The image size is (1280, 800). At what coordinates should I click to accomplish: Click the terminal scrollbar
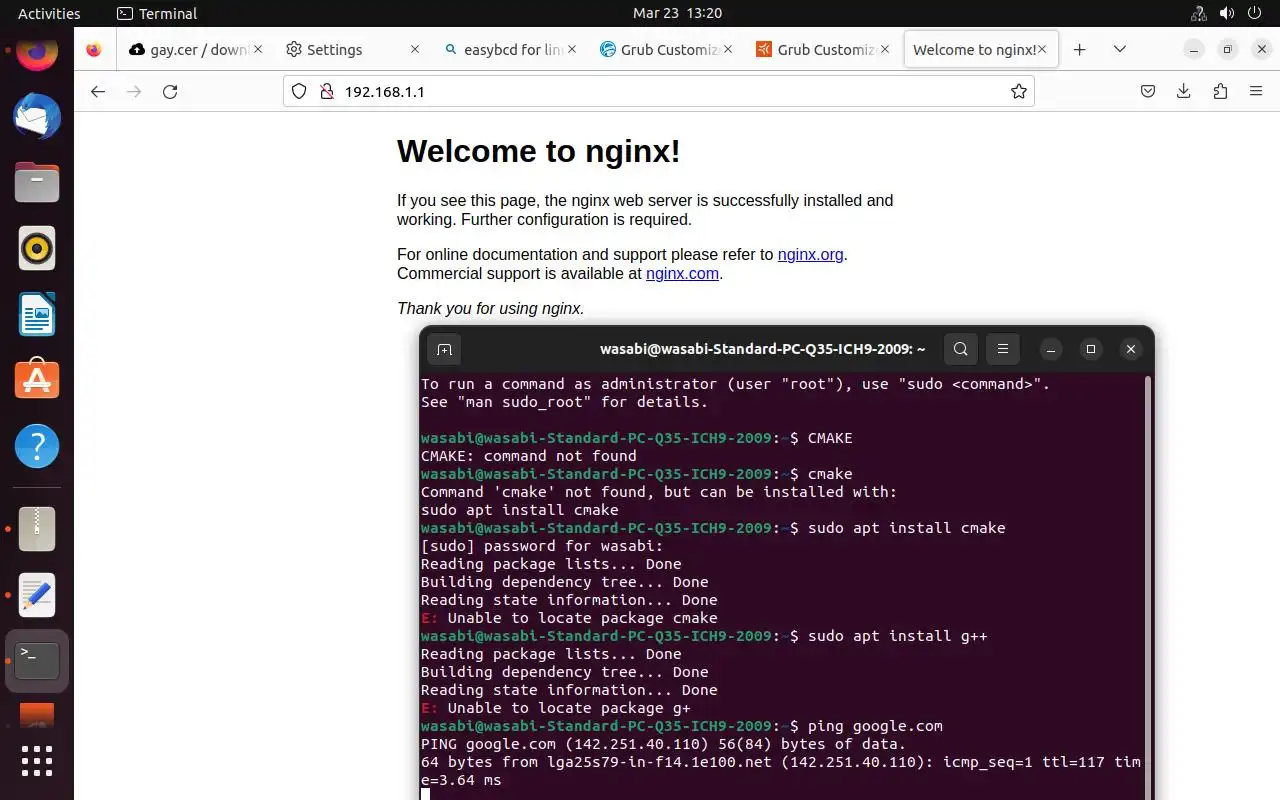coord(1148,588)
